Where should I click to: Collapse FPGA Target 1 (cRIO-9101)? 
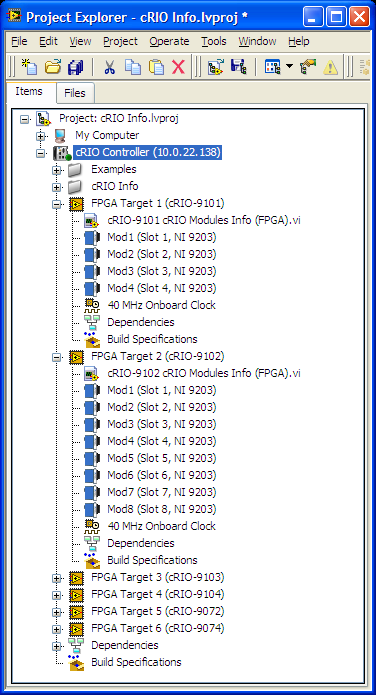point(56,204)
